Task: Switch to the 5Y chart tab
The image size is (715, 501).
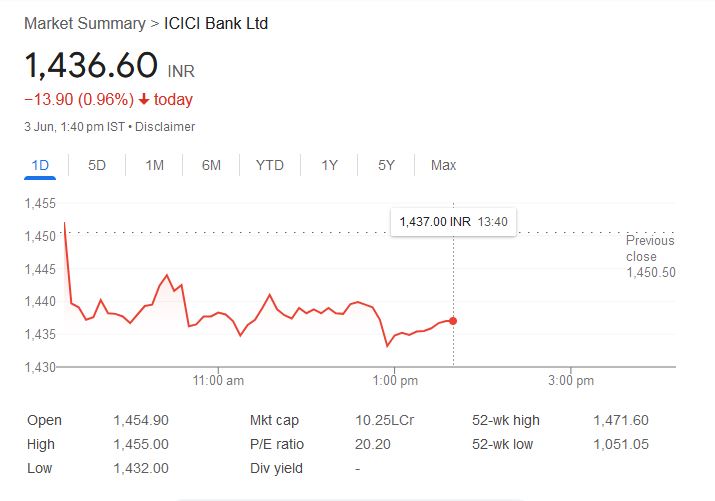Action: click(x=386, y=165)
